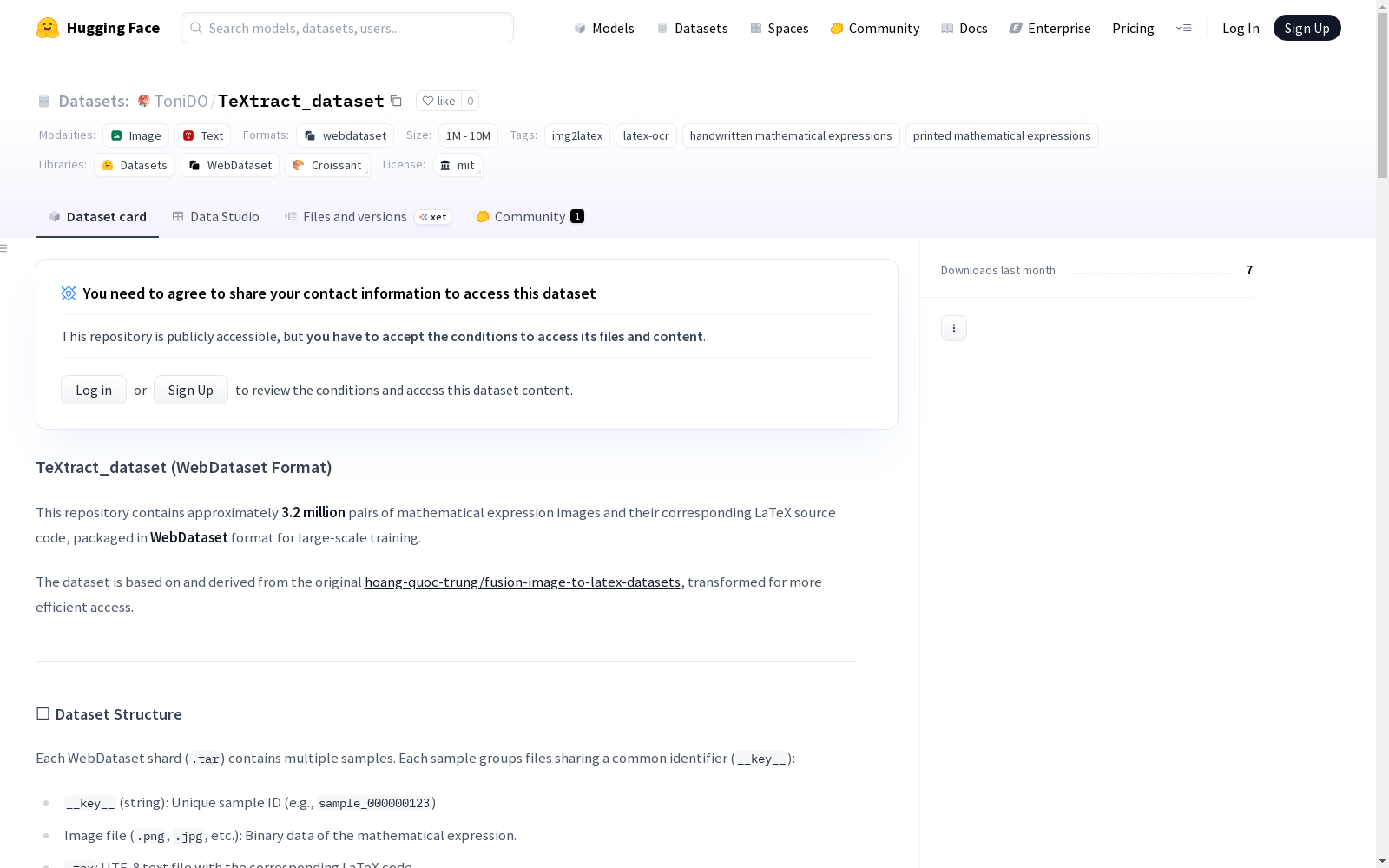The image size is (1389, 868).
Task: Expand the more navigation menu icon
Action: 1183,28
